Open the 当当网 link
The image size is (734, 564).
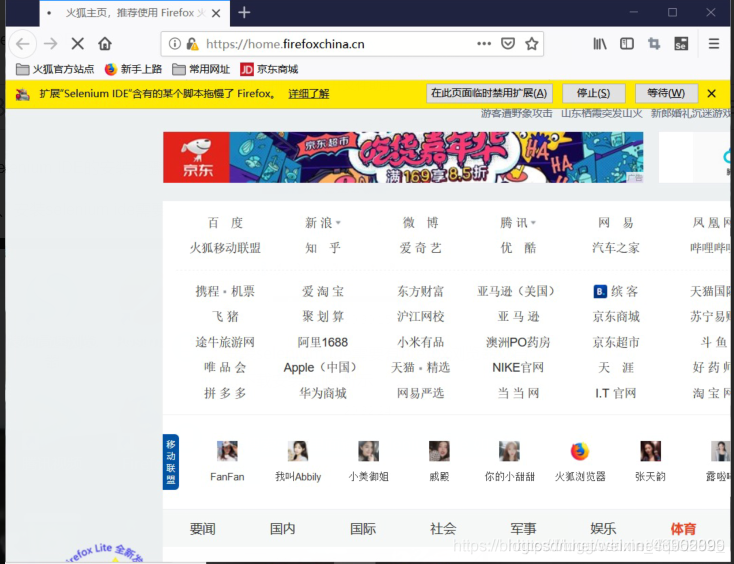point(518,393)
